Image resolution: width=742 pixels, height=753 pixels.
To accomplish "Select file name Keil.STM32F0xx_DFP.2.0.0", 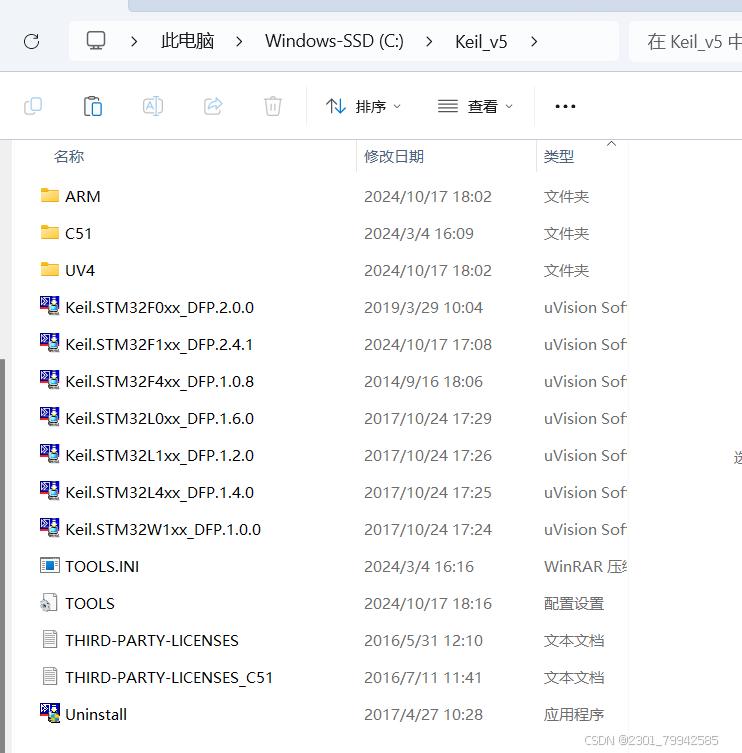I will [x=159, y=307].
